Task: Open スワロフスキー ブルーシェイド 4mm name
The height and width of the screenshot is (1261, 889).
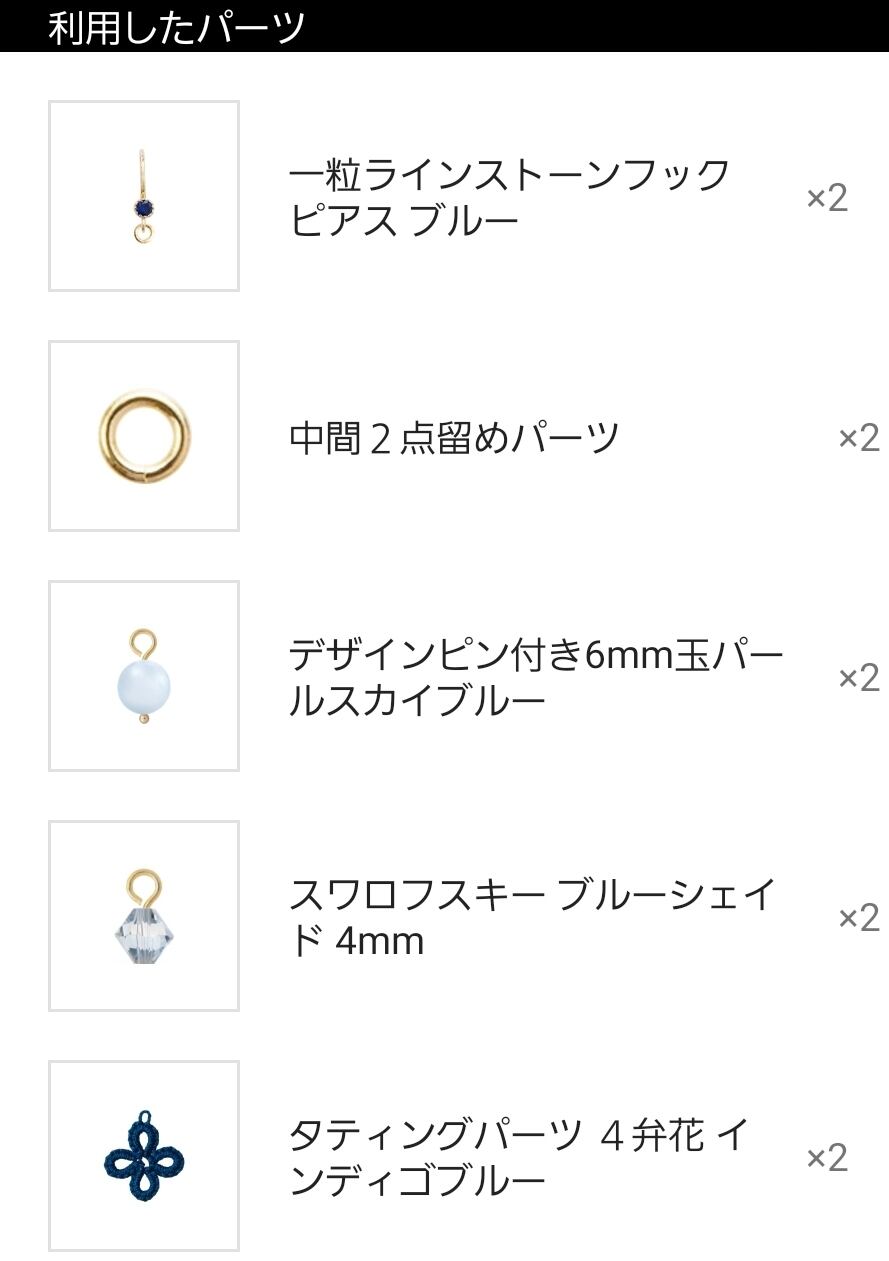Action: coord(532,917)
